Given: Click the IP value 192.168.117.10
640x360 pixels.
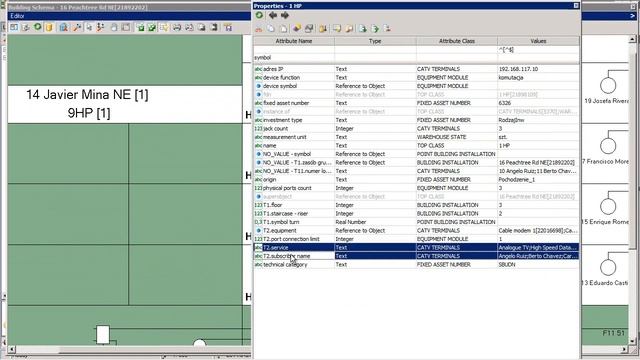Looking at the screenshot, I should point(518,69).
